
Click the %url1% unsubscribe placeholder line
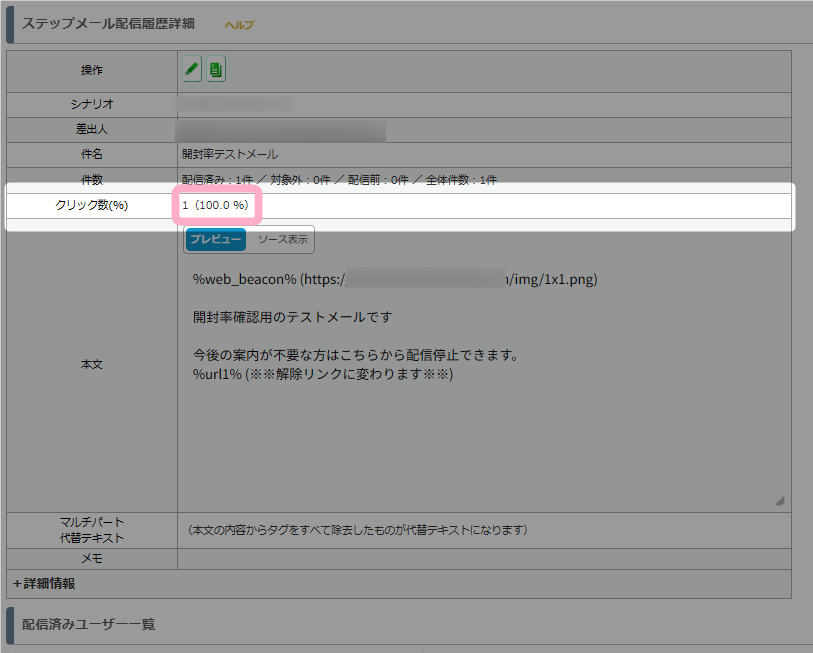coord(323,374)
